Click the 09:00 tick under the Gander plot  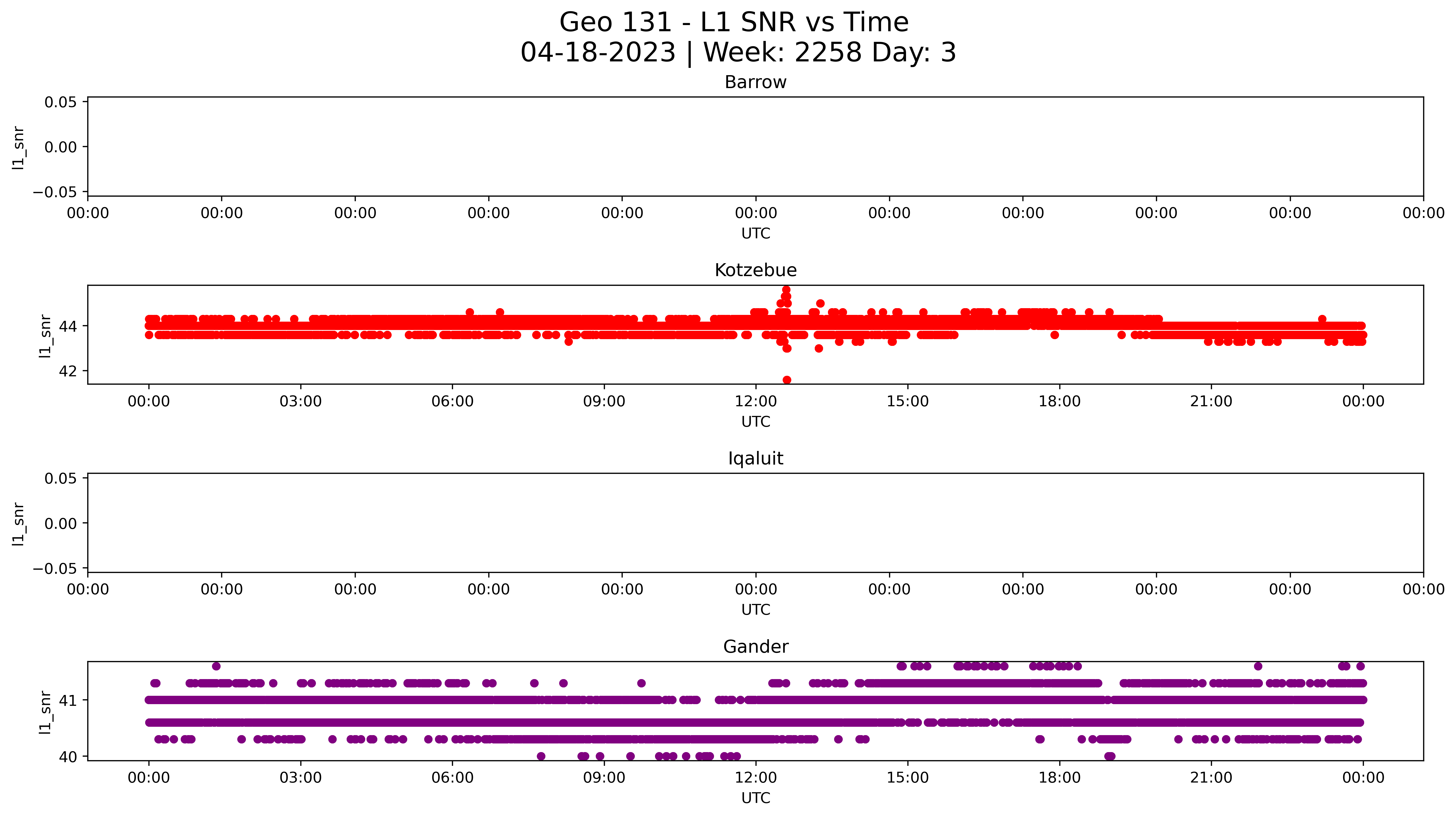click(x=604, y=778)
